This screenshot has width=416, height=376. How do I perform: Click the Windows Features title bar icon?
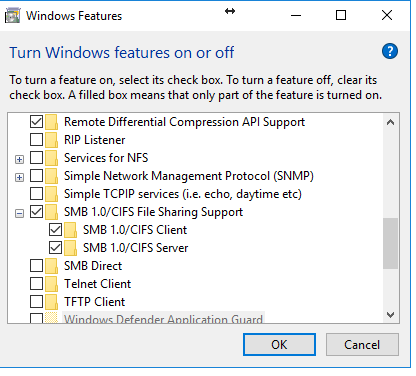point(13,16)
